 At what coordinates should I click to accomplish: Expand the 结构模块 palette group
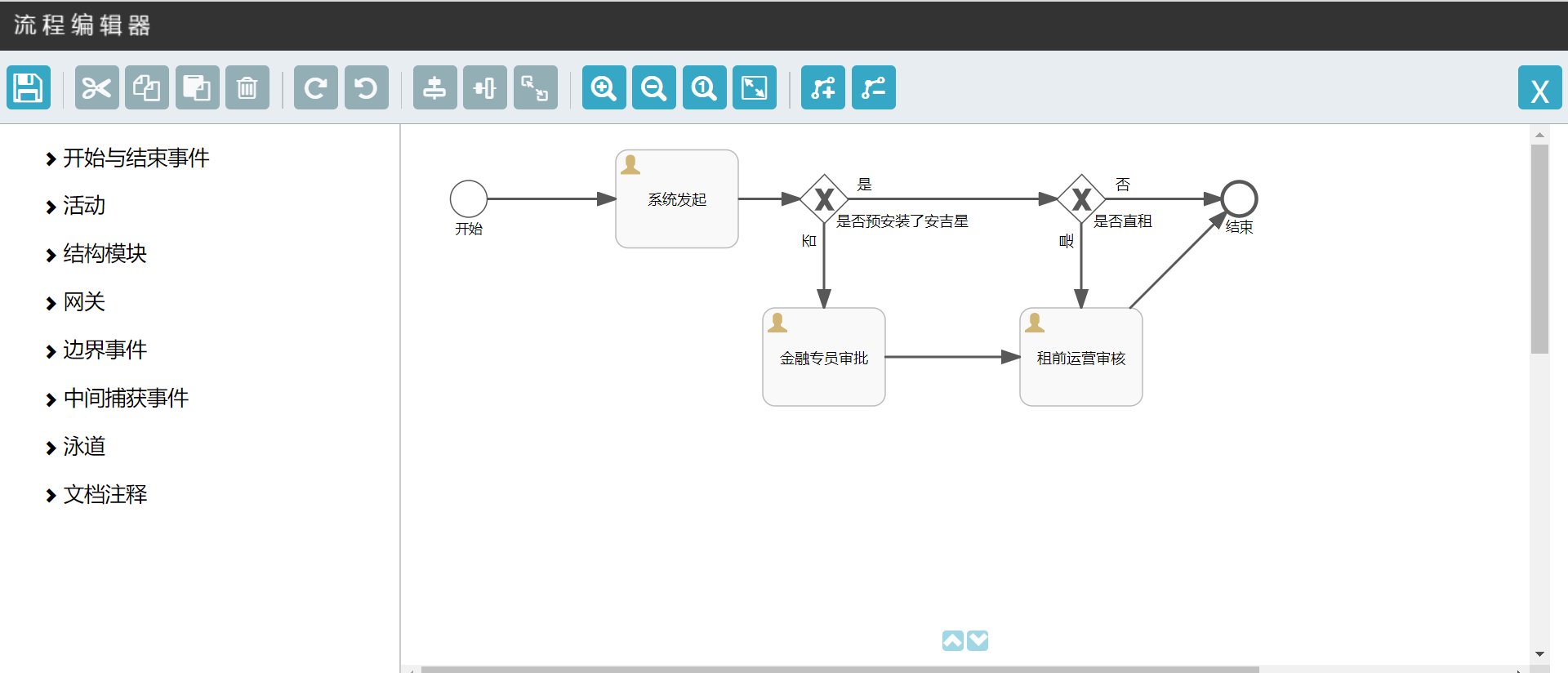97,254
